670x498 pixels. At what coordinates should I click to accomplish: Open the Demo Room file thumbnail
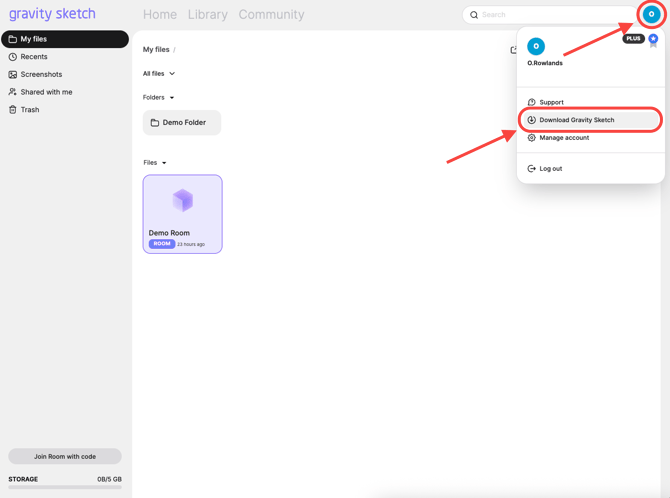(x=182, y=202)
